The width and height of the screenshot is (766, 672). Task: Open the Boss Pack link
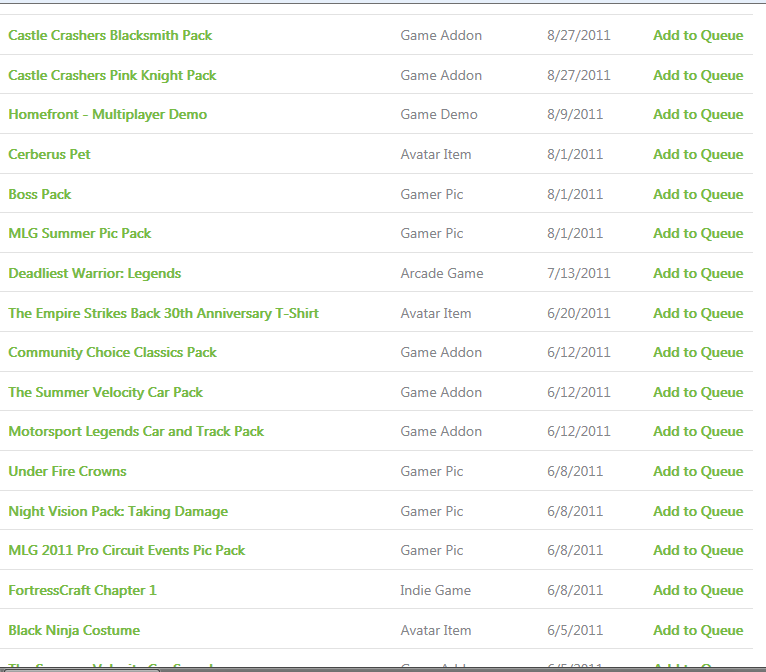40,194
